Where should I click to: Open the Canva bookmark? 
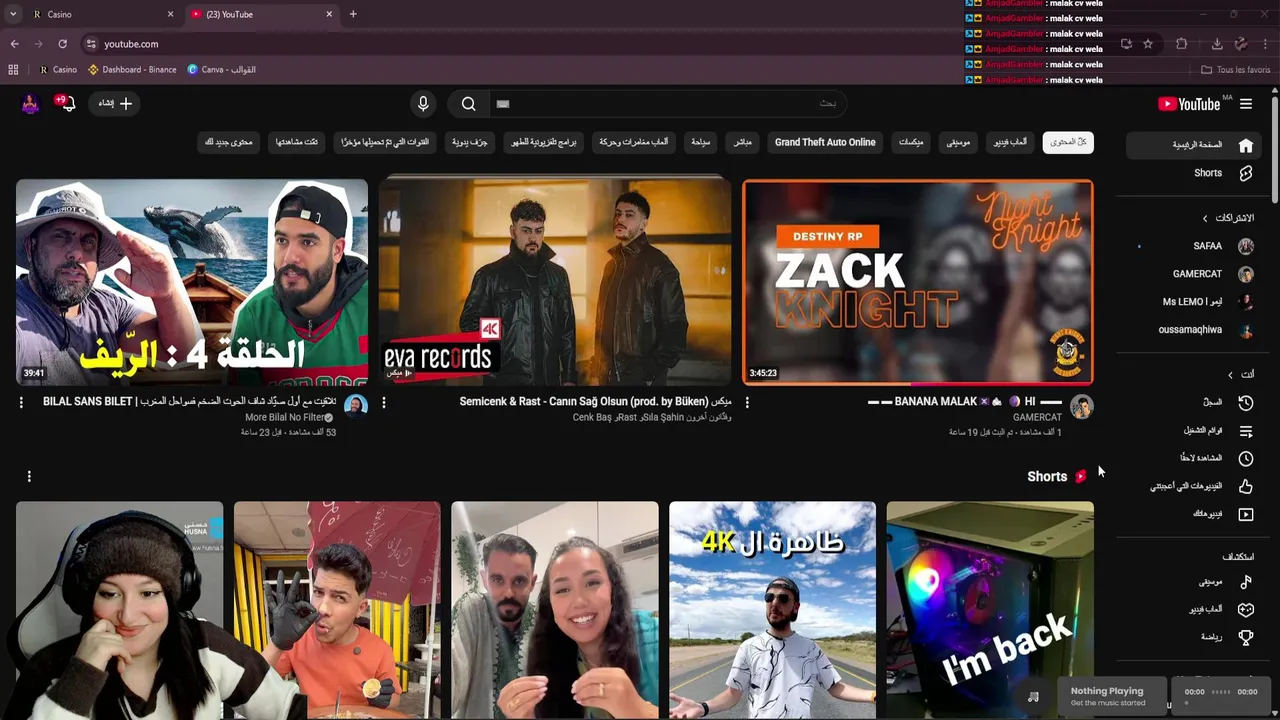click(x=222, y=70)
